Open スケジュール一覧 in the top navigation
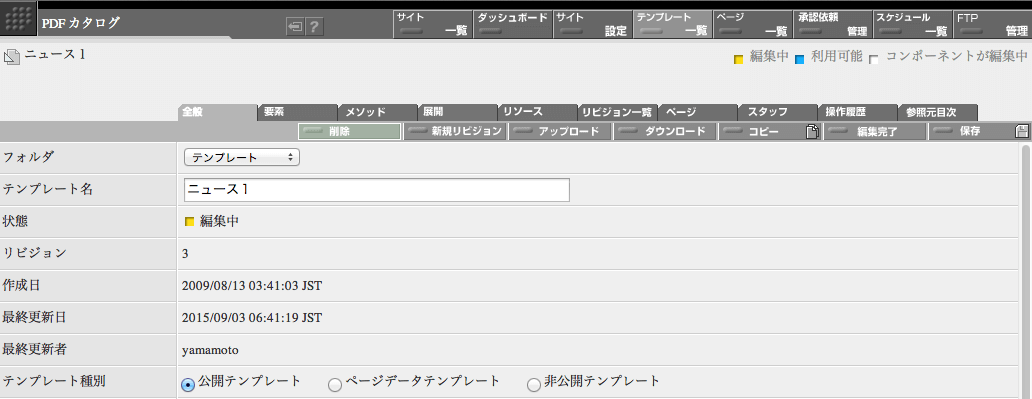The height and width of the screenshot is (399, 1032). 912,24
